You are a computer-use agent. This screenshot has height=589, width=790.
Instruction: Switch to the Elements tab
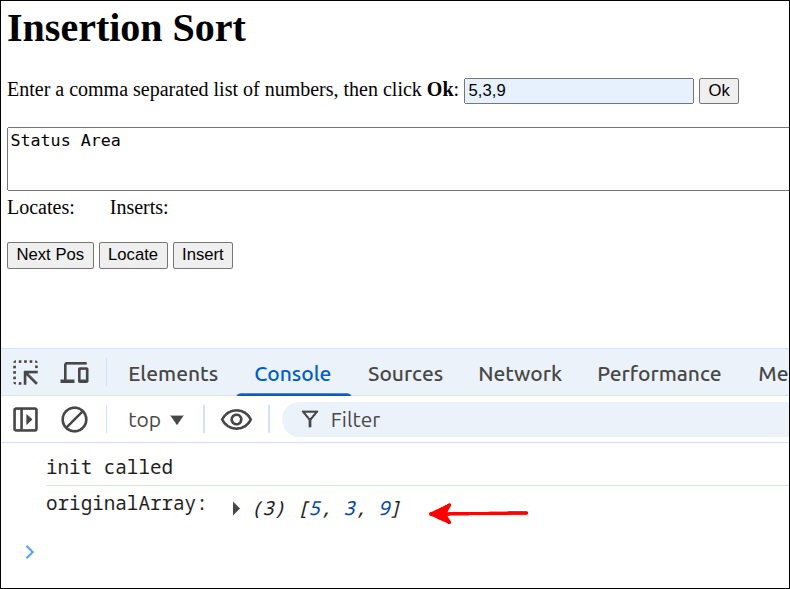click(x=173, y=374)
